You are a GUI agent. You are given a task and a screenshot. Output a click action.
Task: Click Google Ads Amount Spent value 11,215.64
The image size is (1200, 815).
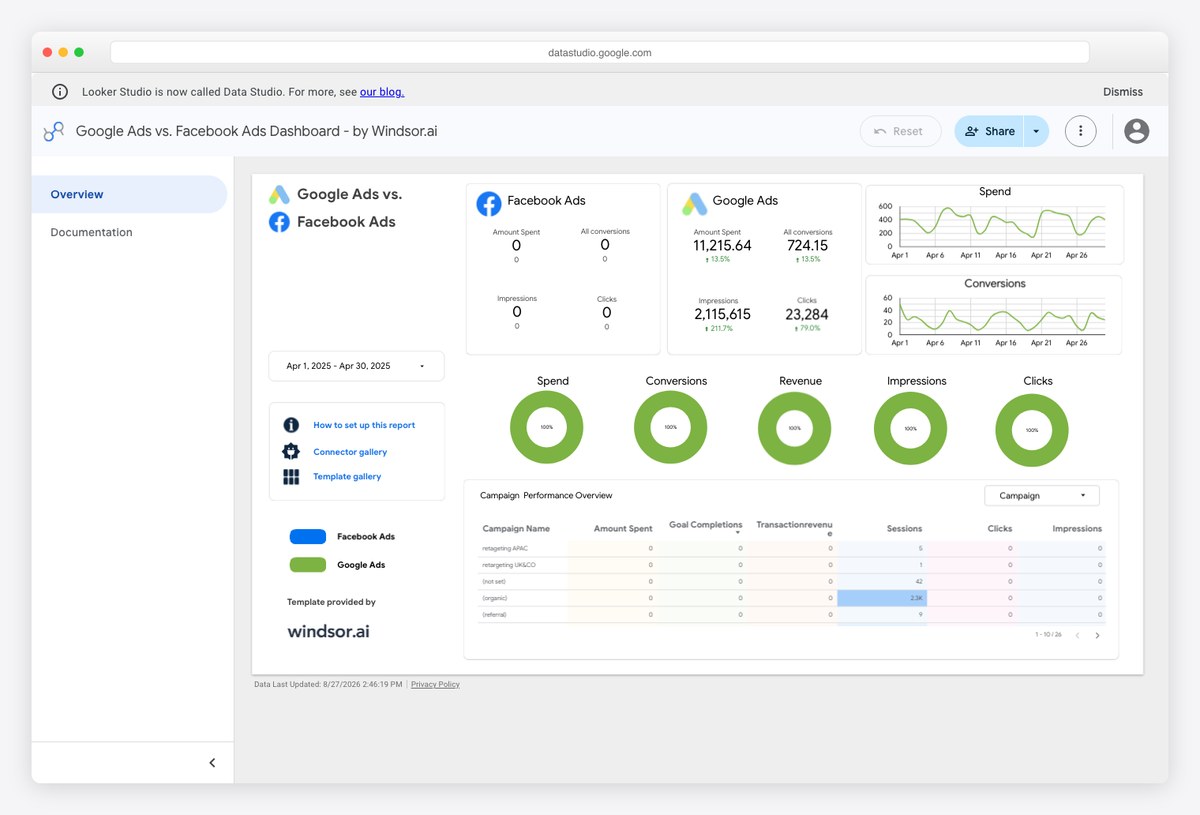pyautogui.click(x=722, y=246)
